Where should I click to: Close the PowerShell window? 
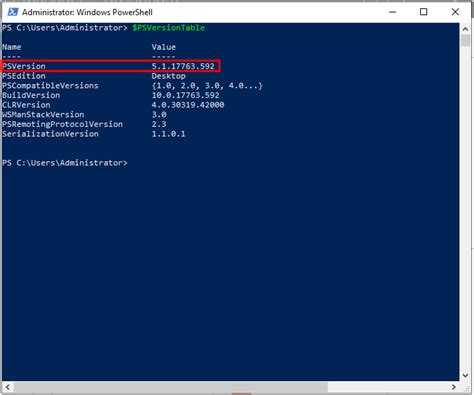(455, 12)
